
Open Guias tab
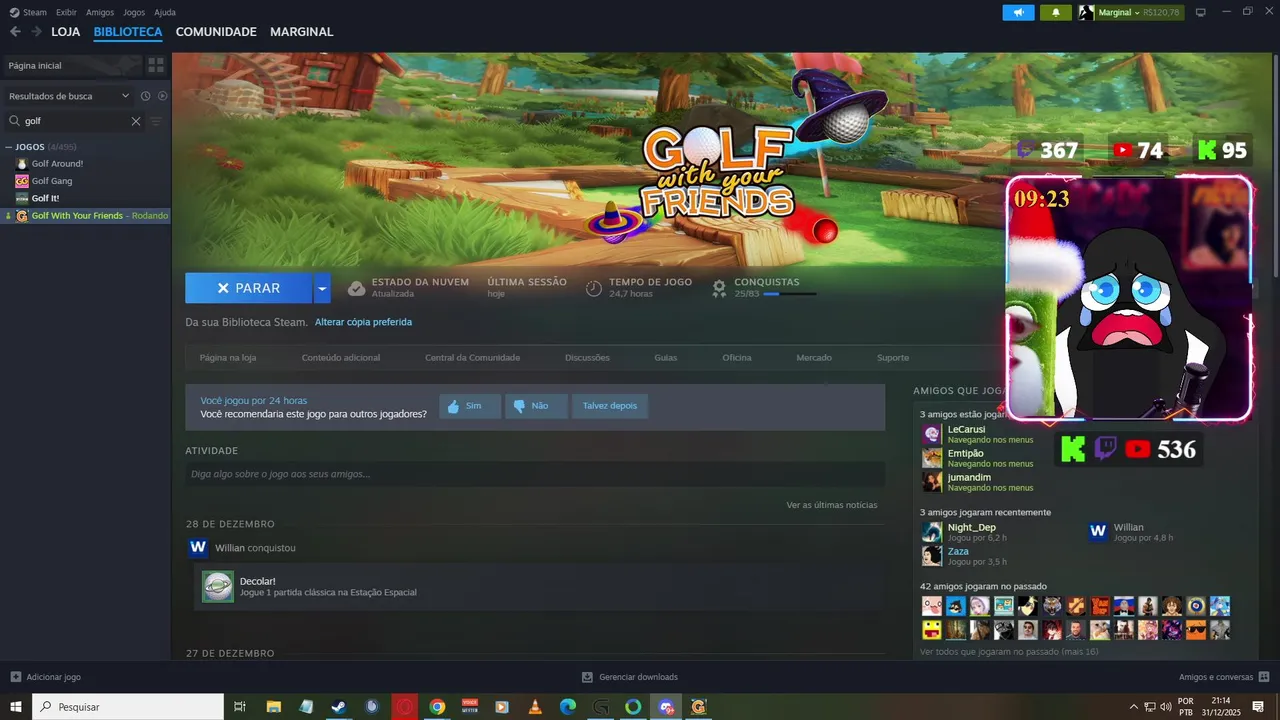(666, 358)
